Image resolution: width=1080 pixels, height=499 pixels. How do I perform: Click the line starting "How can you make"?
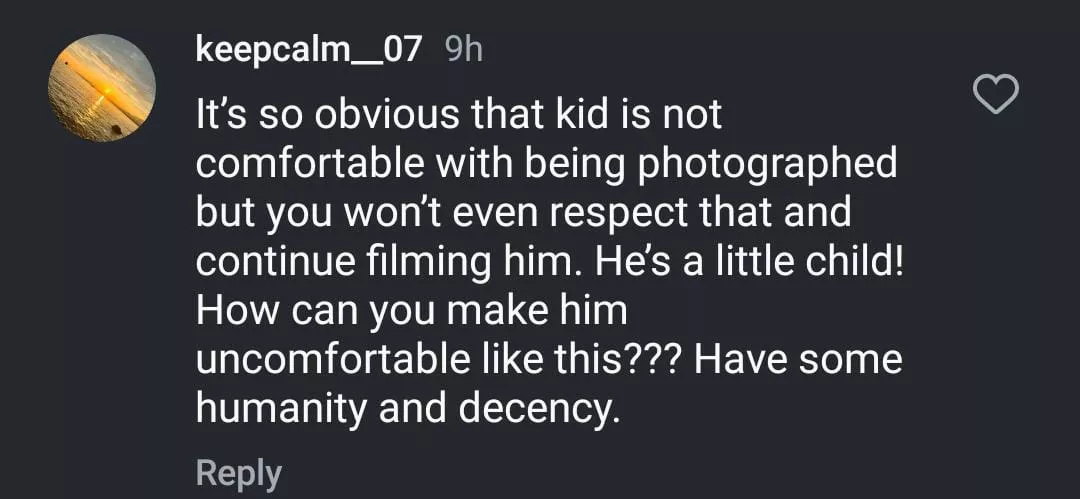point(411,311)
